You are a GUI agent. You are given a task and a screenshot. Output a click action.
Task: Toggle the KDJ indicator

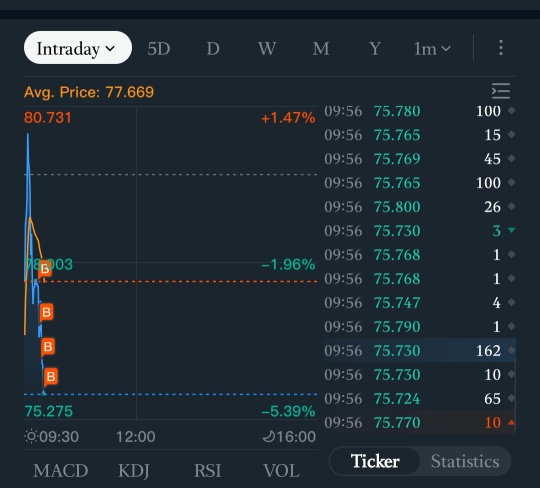pyautogui.click(x=134, y=470)
